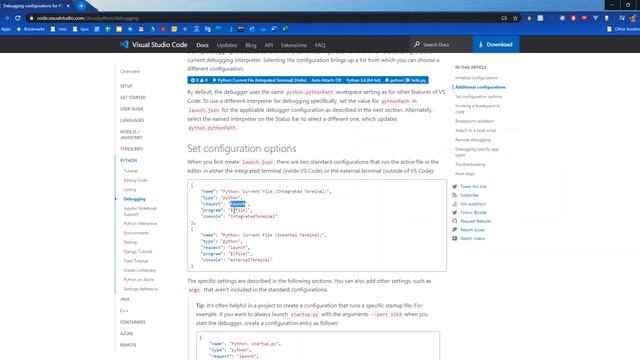Open Settings Reference in the sidebar

pos(140,289)
